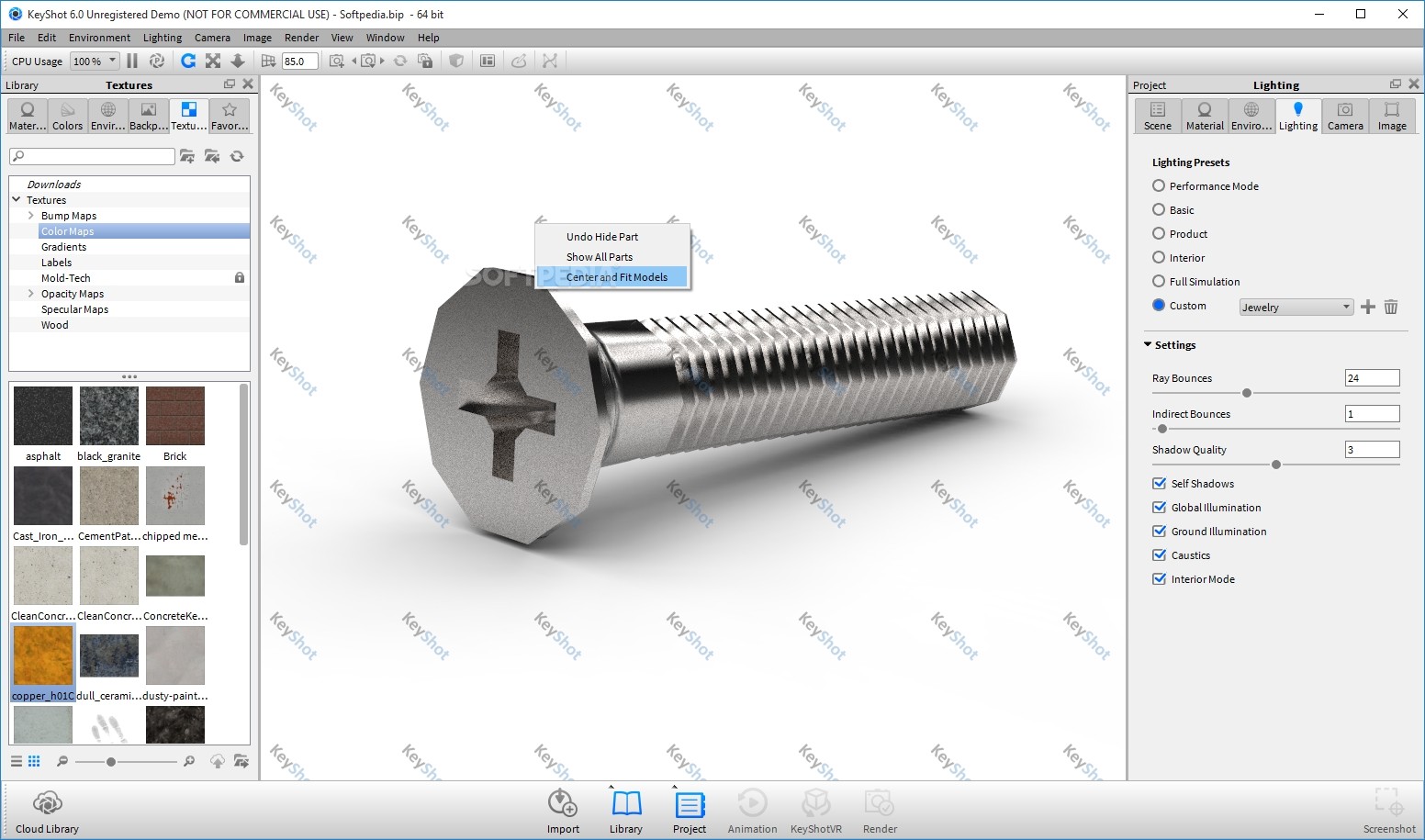Refresh the texture library list
Screen dimensions: 1425x840
[x=237, y=156]
